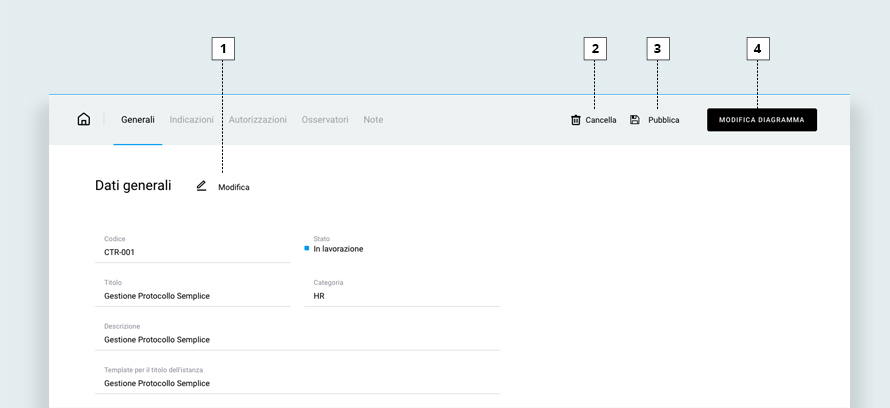
Task: Click the floppy disk save icon for Pubblica
Action: pos(635,120)
